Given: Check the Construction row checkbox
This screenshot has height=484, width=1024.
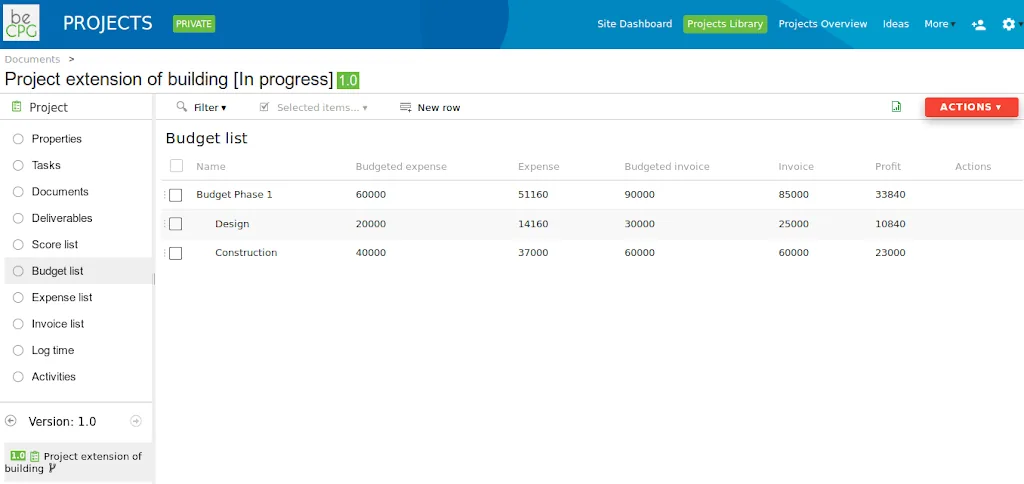Looking at the screenshot, I should [176, 253].
